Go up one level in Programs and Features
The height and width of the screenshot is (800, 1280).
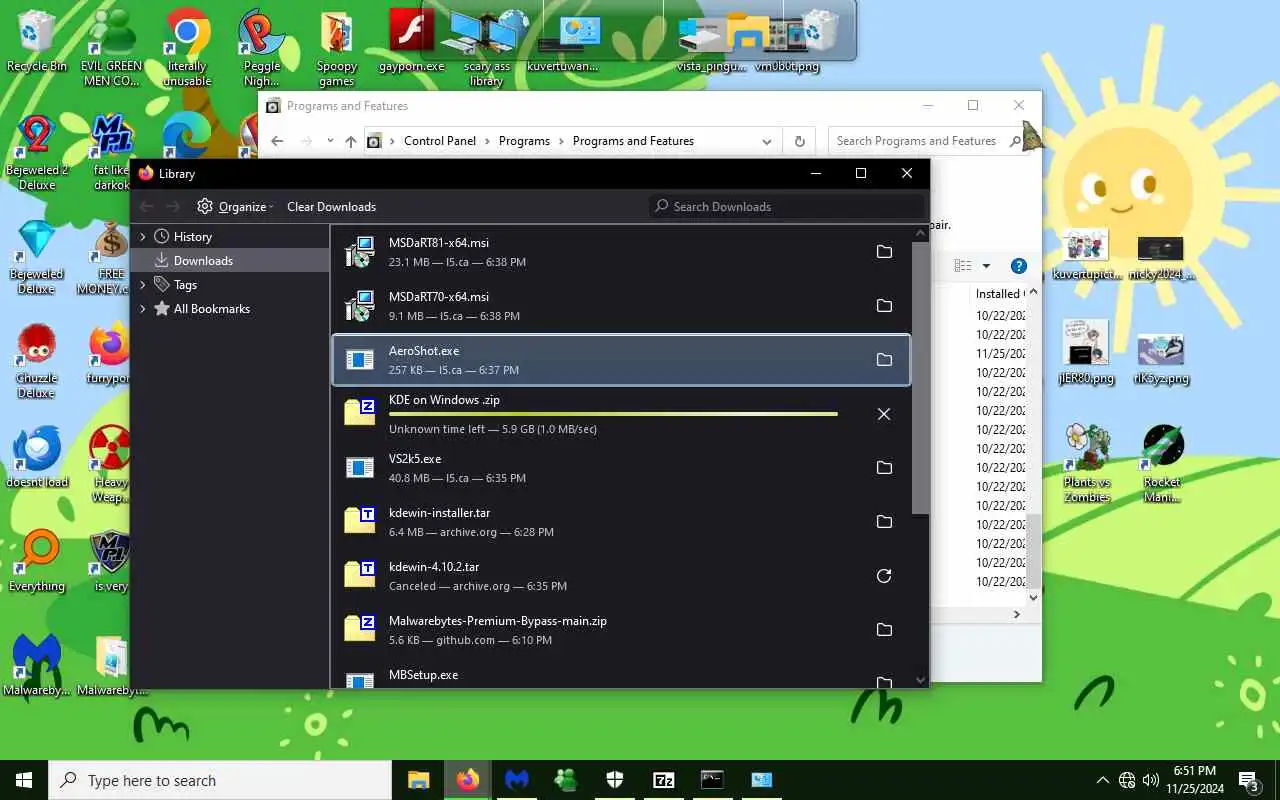click(350, 141)
